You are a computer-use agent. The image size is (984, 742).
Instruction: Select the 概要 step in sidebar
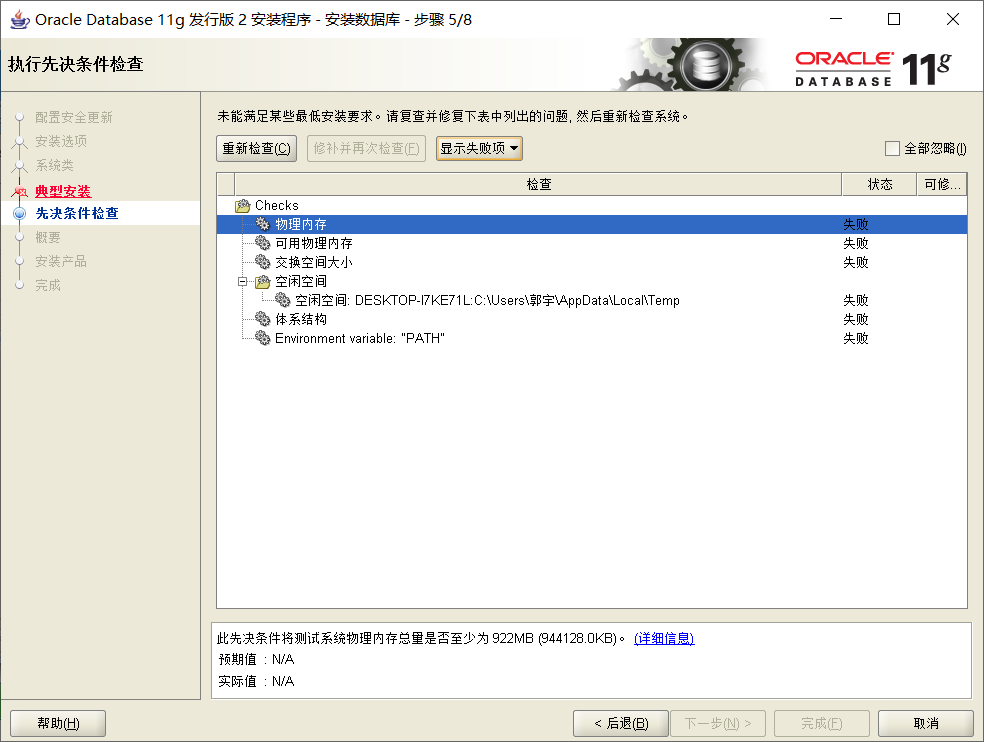click(x=48, y=237)
